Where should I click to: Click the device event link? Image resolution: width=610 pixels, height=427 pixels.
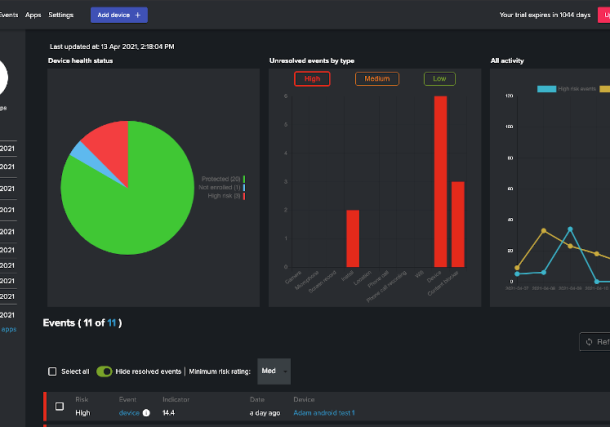pos(129,412)
